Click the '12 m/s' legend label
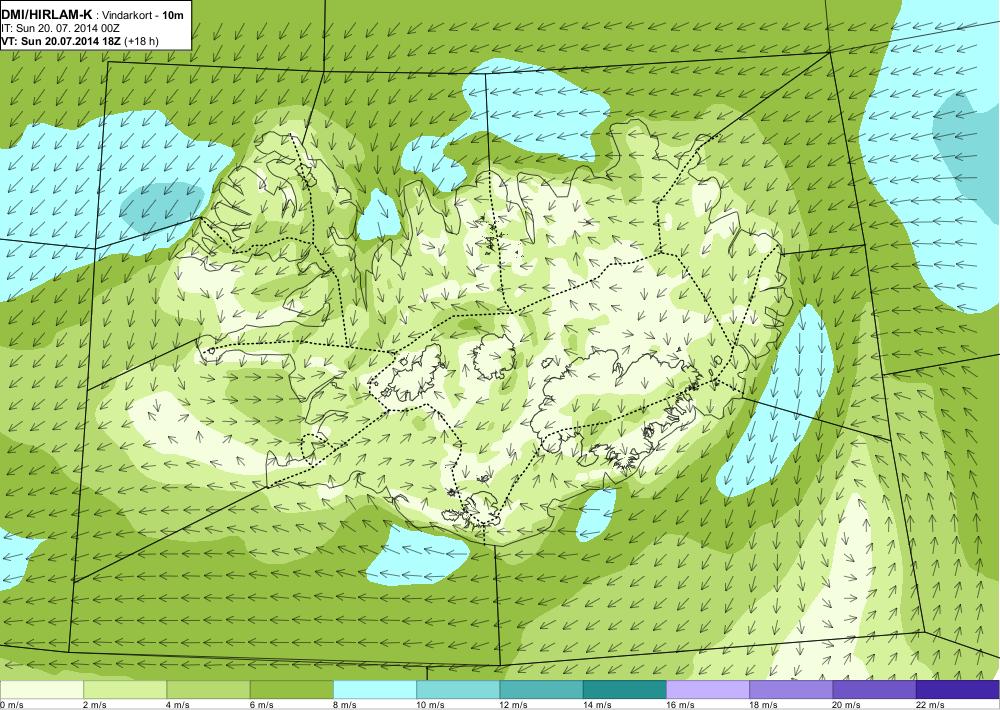The image size is (1000, 710). (x=513, y=705)
